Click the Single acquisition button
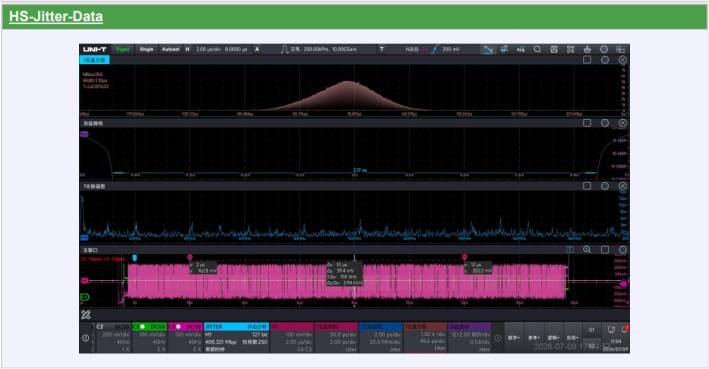This screenshot has width=709, height=369. click(146, 49)
